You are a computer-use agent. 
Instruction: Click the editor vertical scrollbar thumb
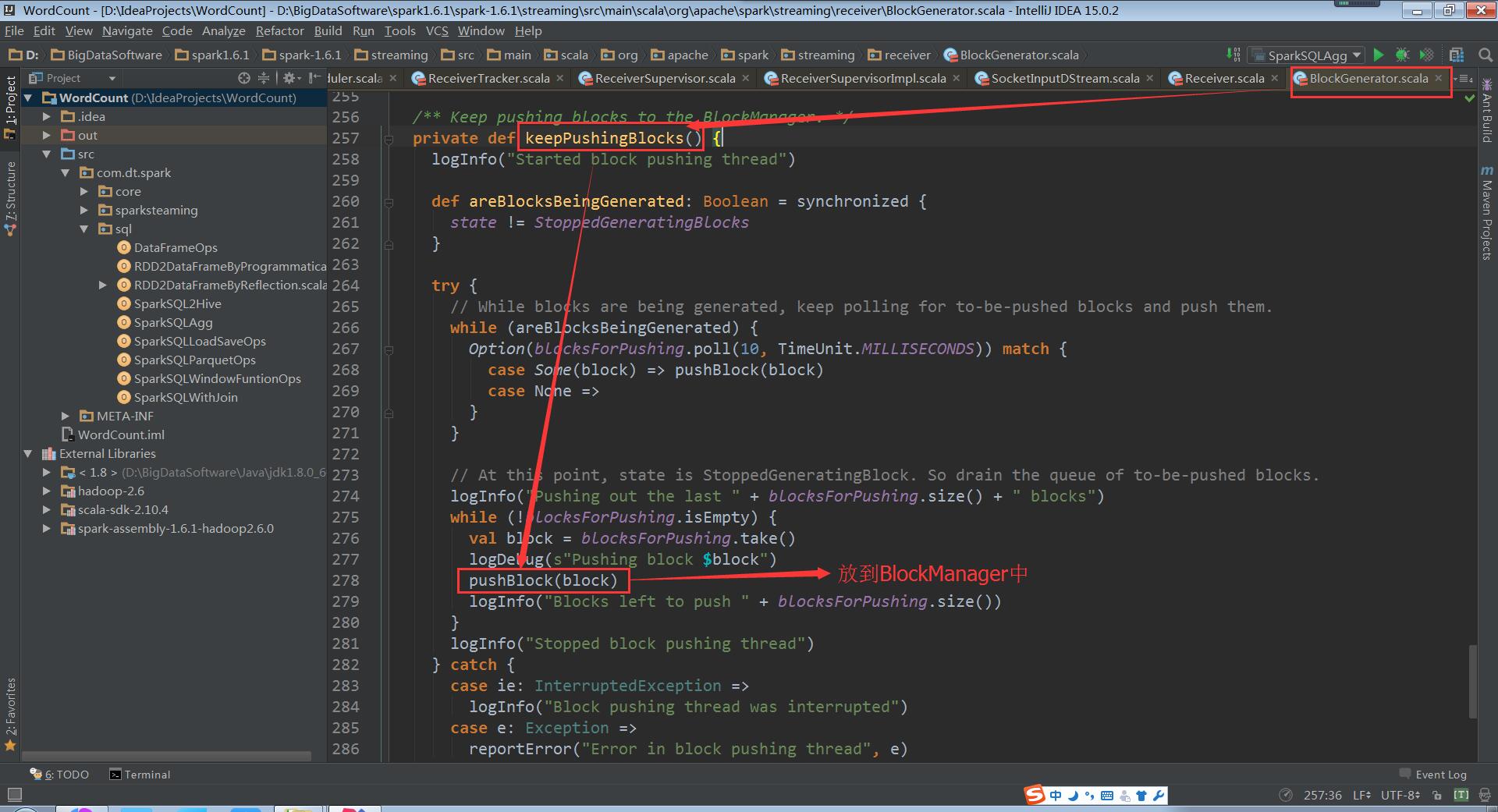click(x=1472, y=680)
